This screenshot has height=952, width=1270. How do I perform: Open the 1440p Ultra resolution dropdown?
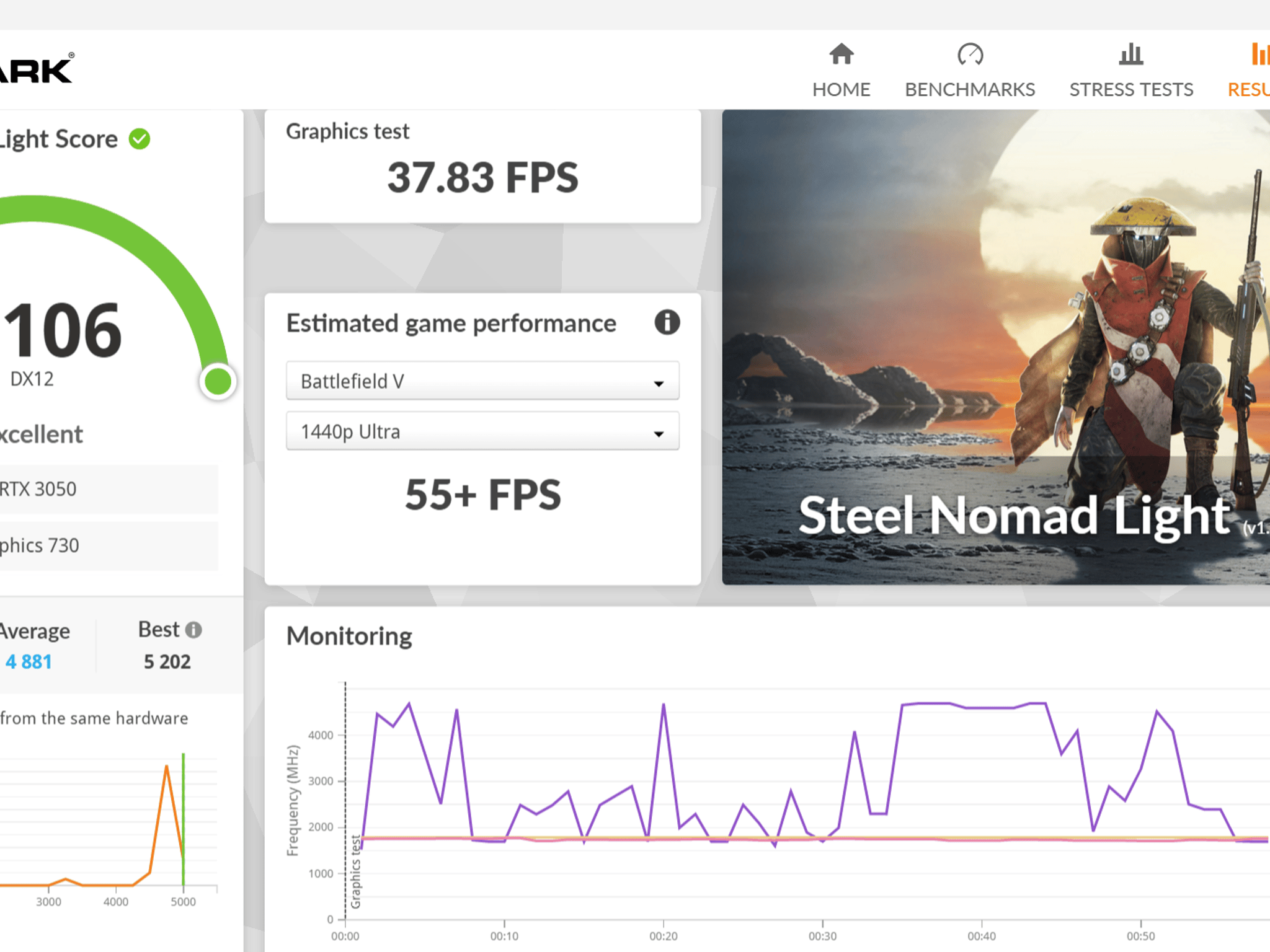tap(482, 431)
